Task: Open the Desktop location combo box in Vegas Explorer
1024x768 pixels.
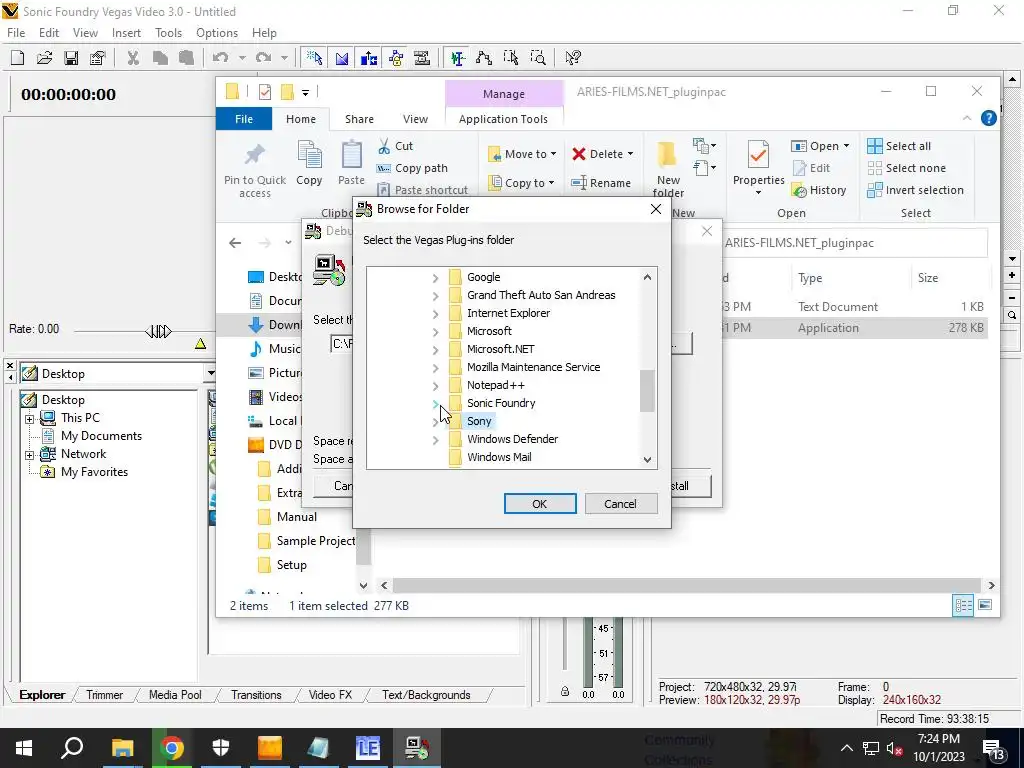Action: [x=118, y=374]
